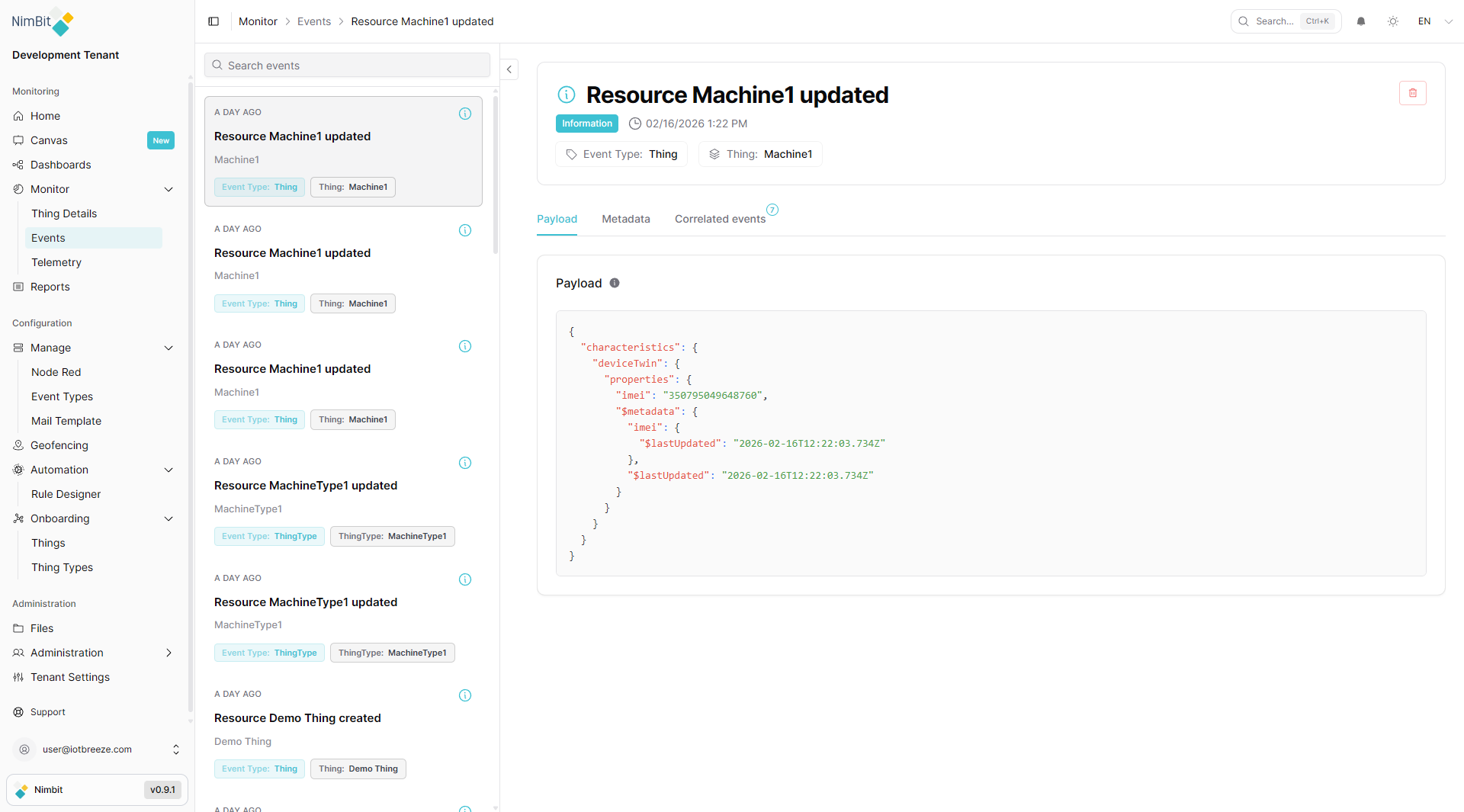Open the EN language dropdown
The image size is (1464, 812).
[x=1434, y=21]
